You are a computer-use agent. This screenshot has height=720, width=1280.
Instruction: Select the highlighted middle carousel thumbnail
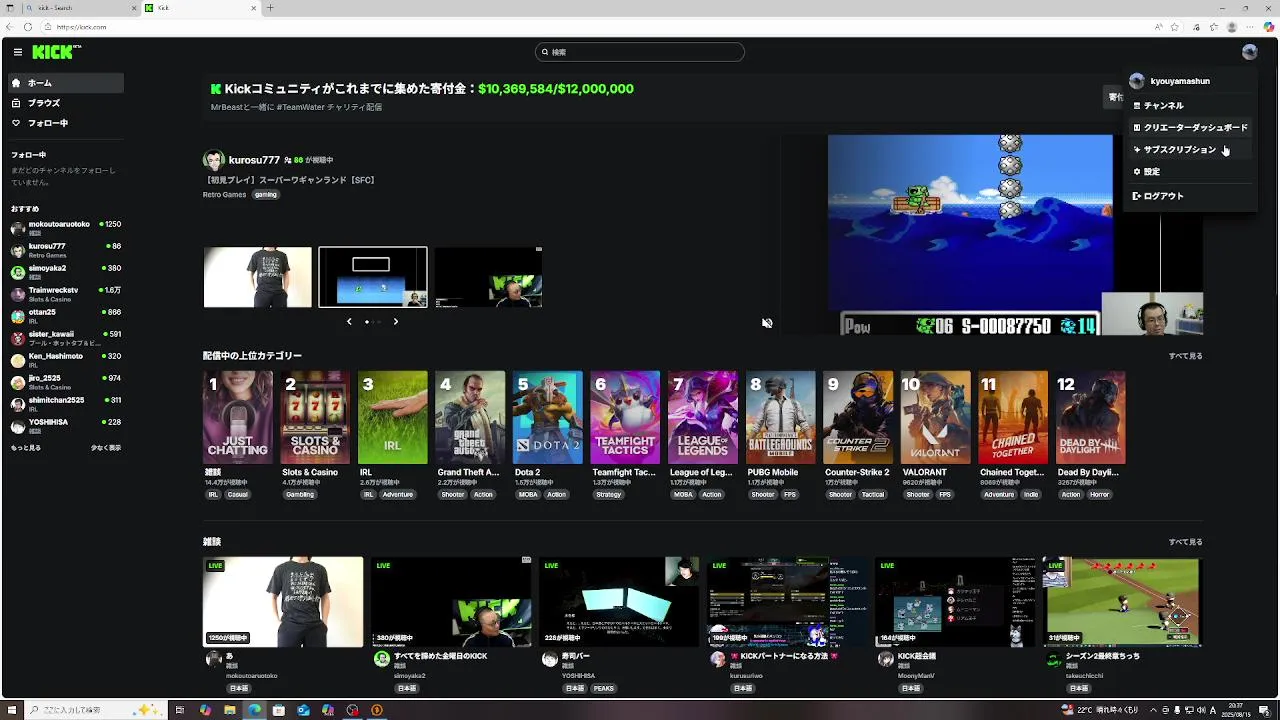point(373,277)
